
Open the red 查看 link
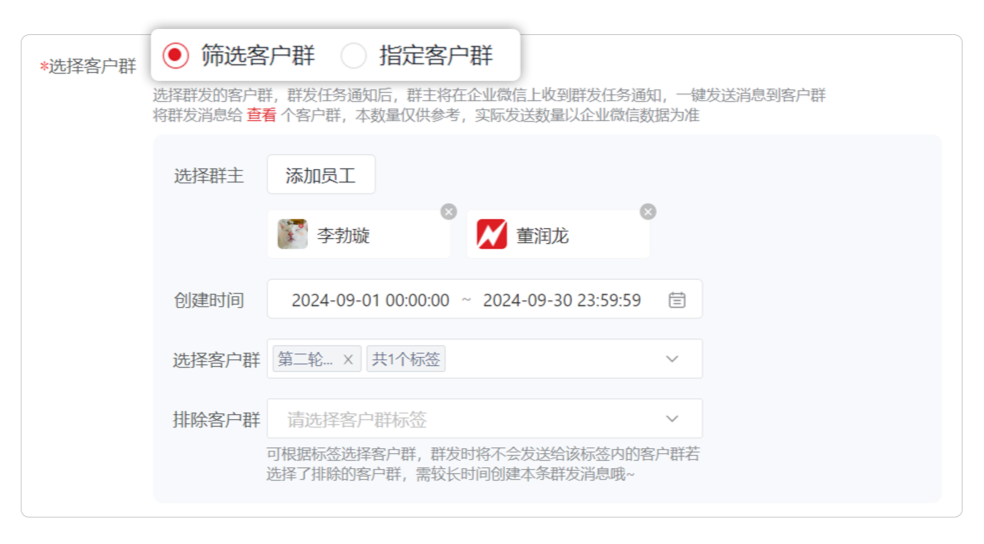[x=261, y=115]
